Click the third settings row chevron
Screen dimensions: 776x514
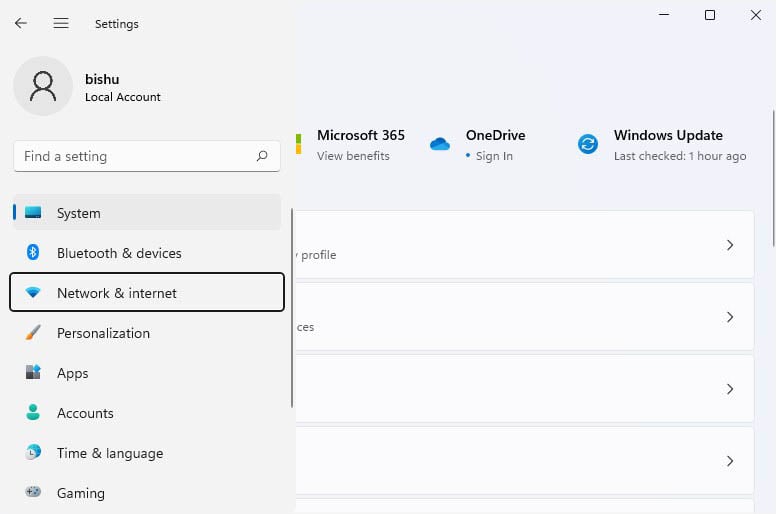point(730,389)
